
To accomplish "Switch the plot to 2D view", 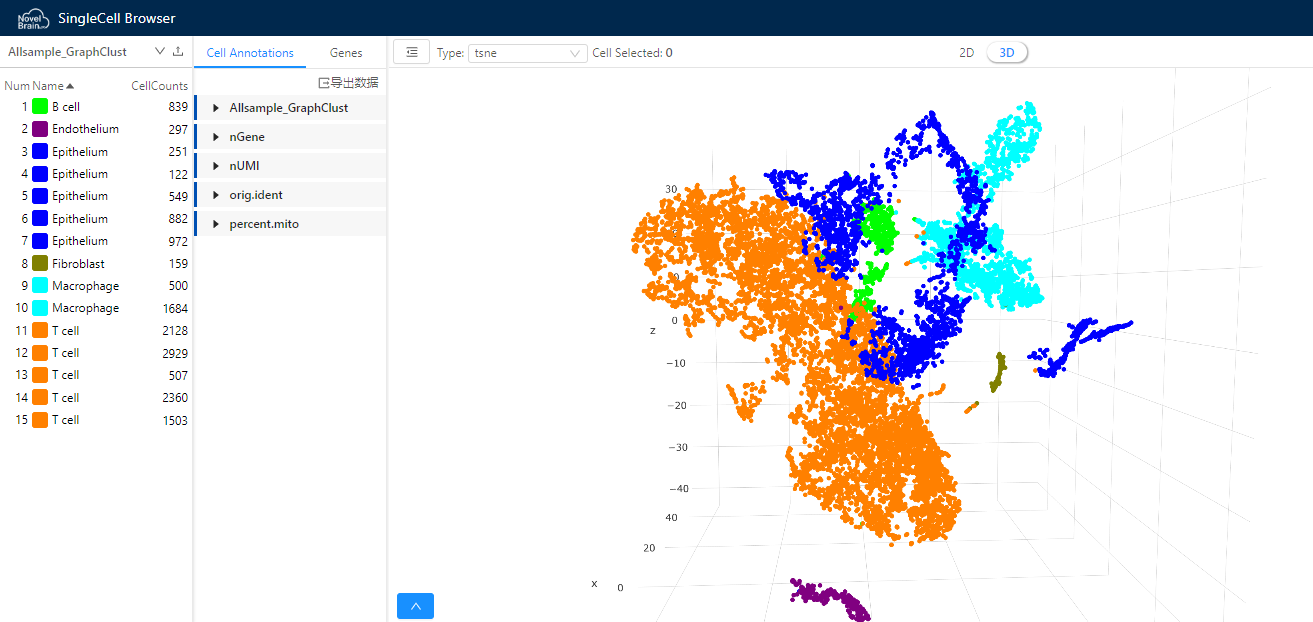I will (966, 53).
